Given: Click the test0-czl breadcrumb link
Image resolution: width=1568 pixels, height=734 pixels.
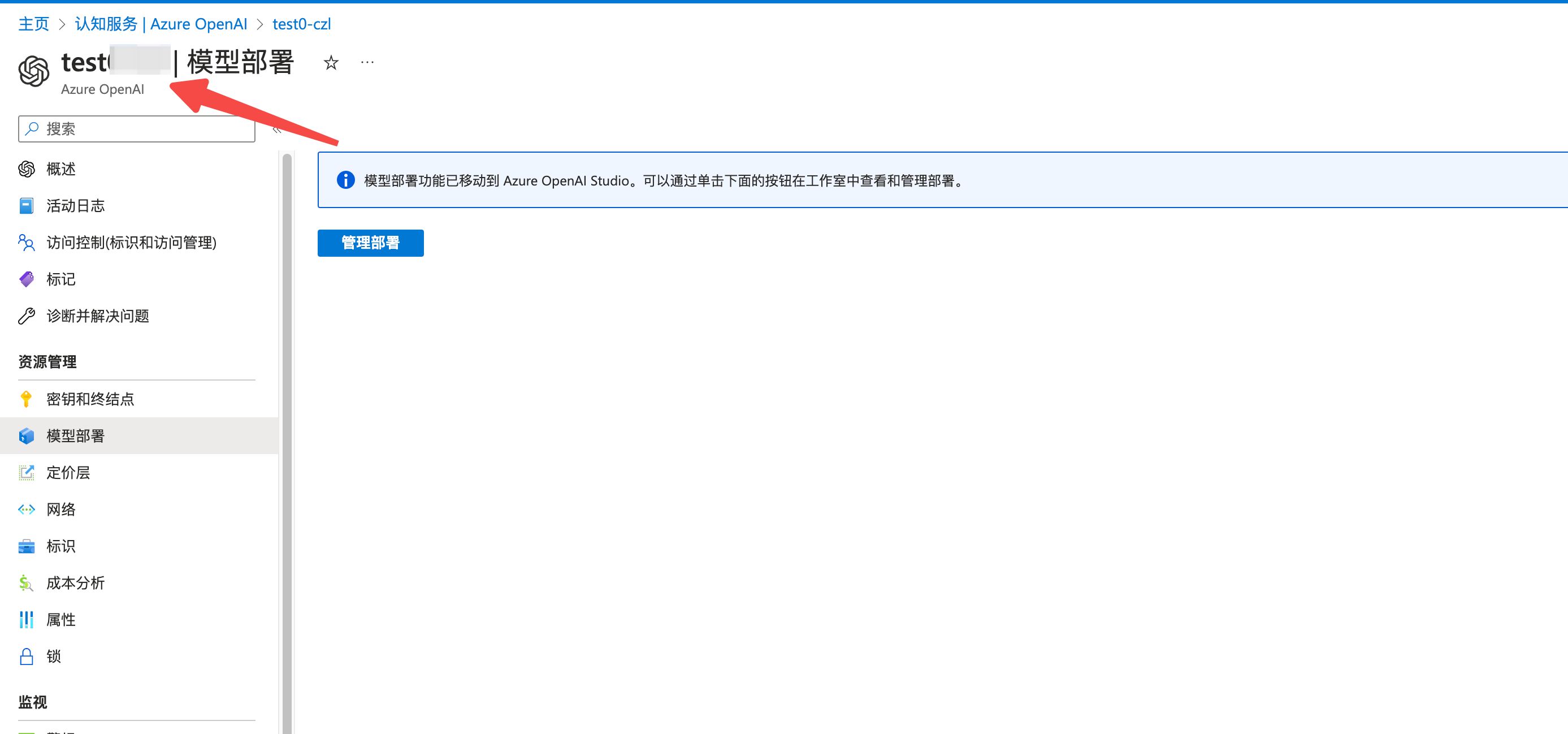Looking at the screenshot, I should 301,24.
